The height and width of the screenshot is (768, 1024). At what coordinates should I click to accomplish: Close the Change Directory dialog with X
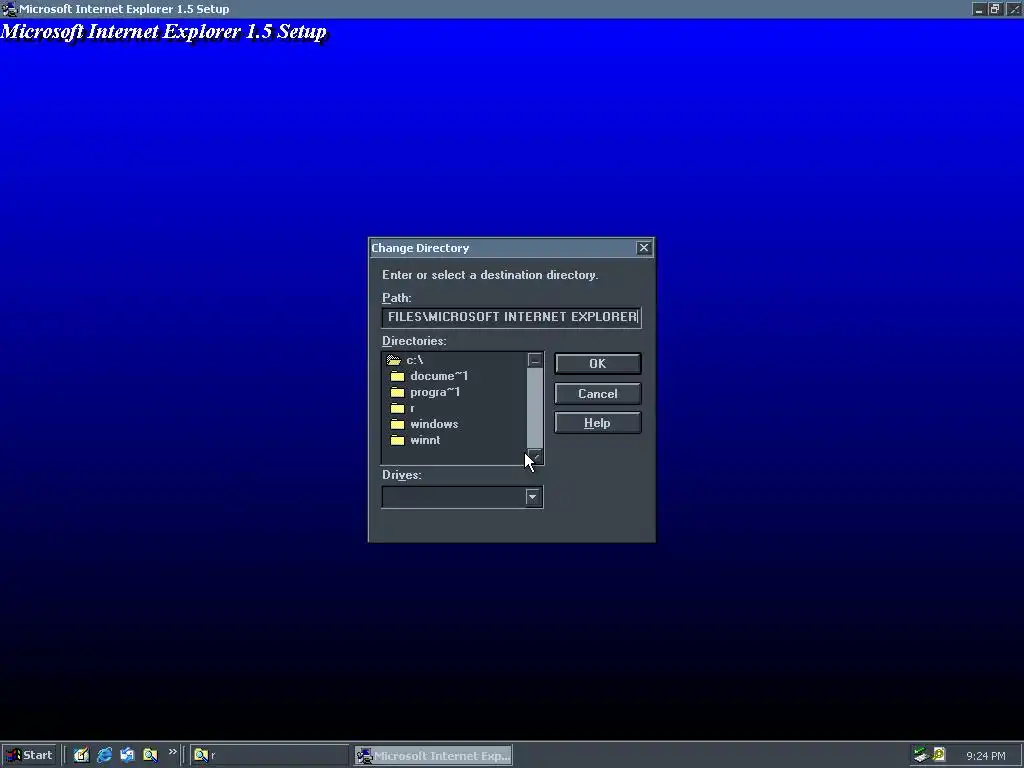(x=644, y=248)
